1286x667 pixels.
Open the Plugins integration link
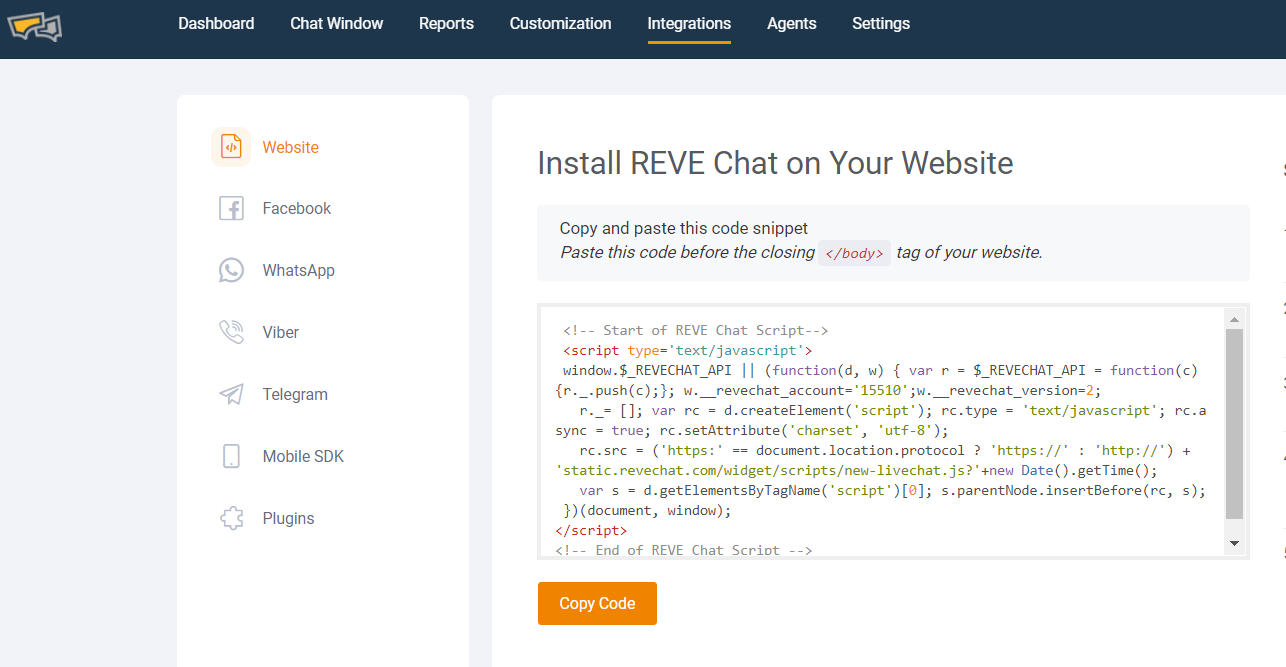click(289, 518)
